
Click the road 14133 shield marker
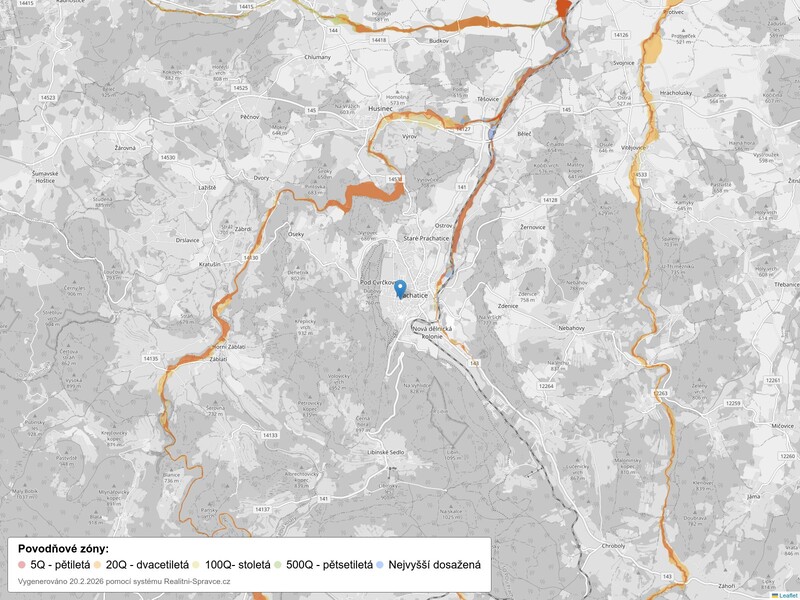(270, 435)
